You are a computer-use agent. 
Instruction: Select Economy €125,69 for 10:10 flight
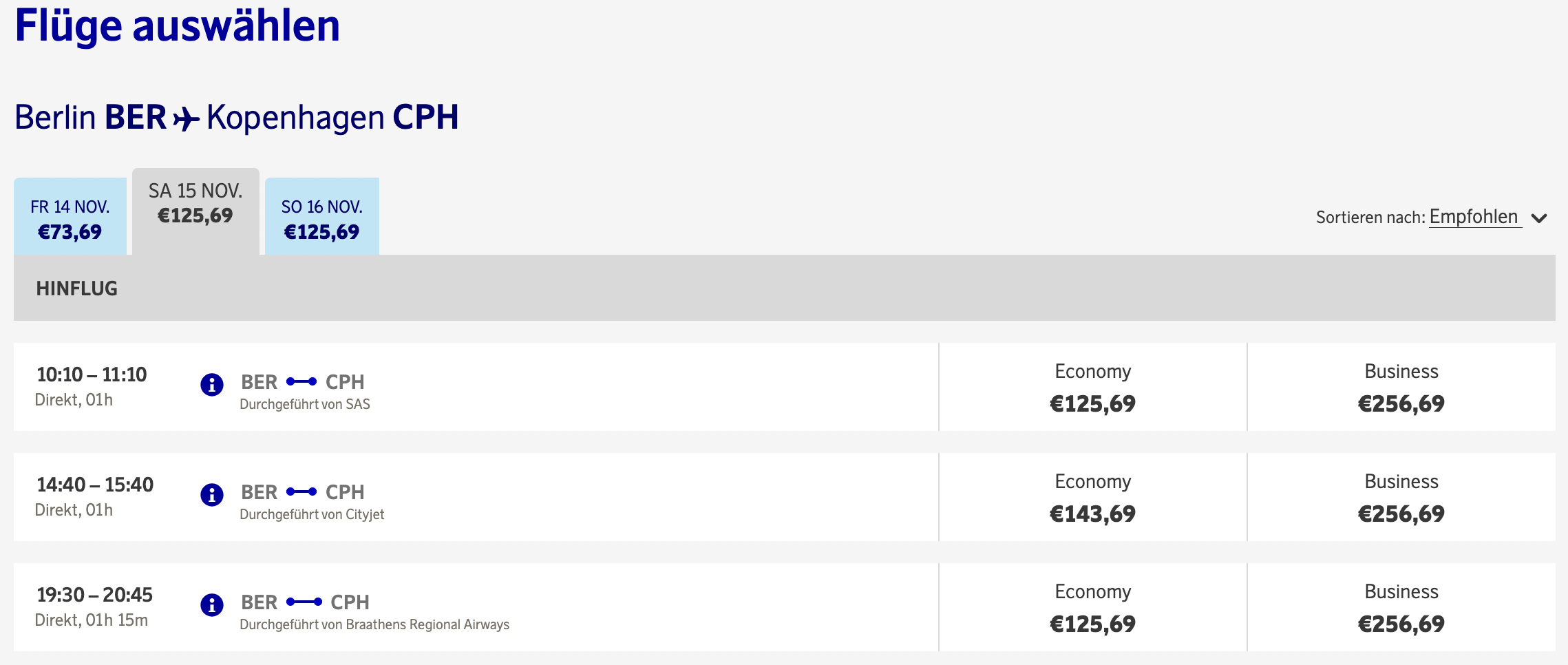1092,388
